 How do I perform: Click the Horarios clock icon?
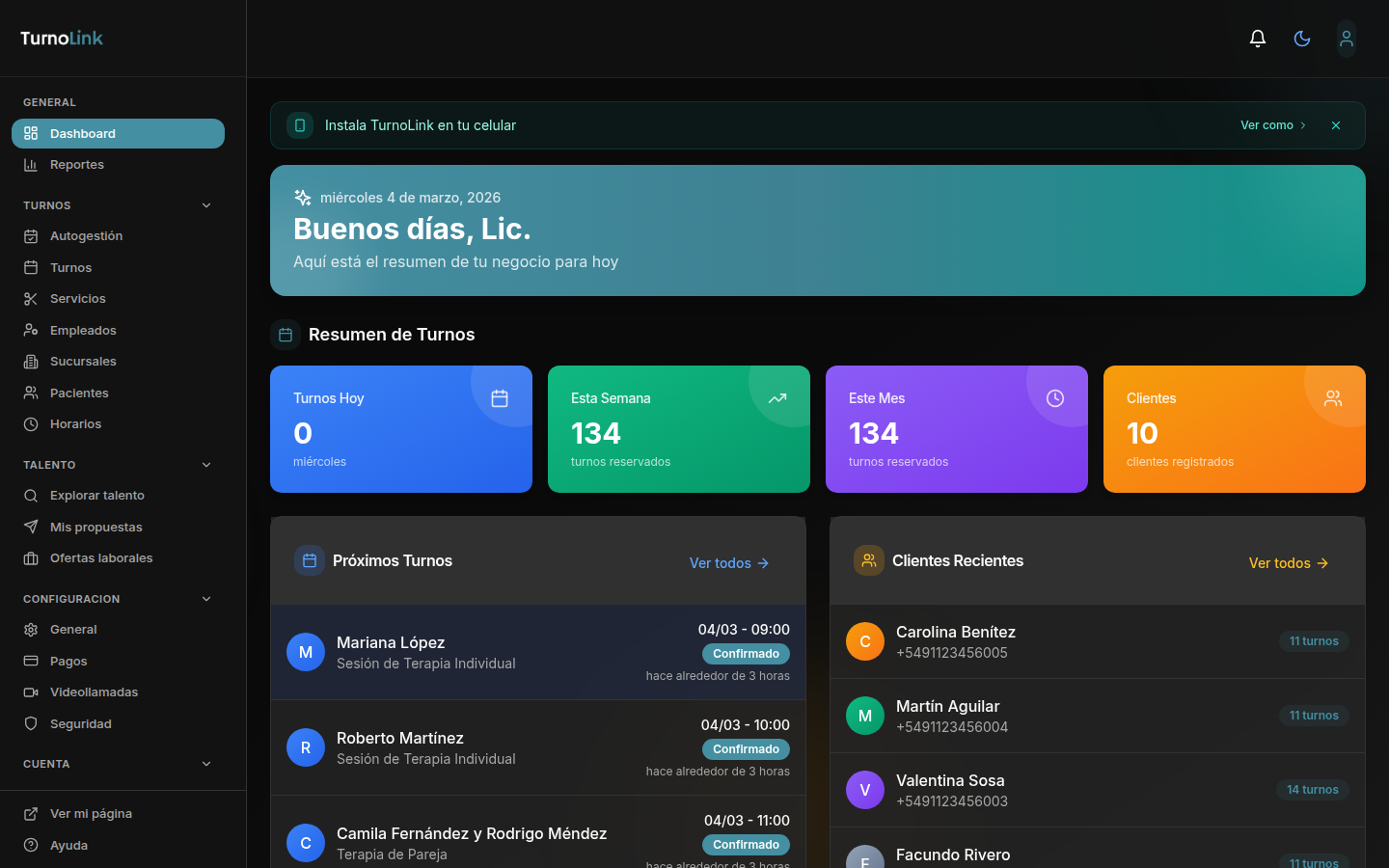click(31, 423)
